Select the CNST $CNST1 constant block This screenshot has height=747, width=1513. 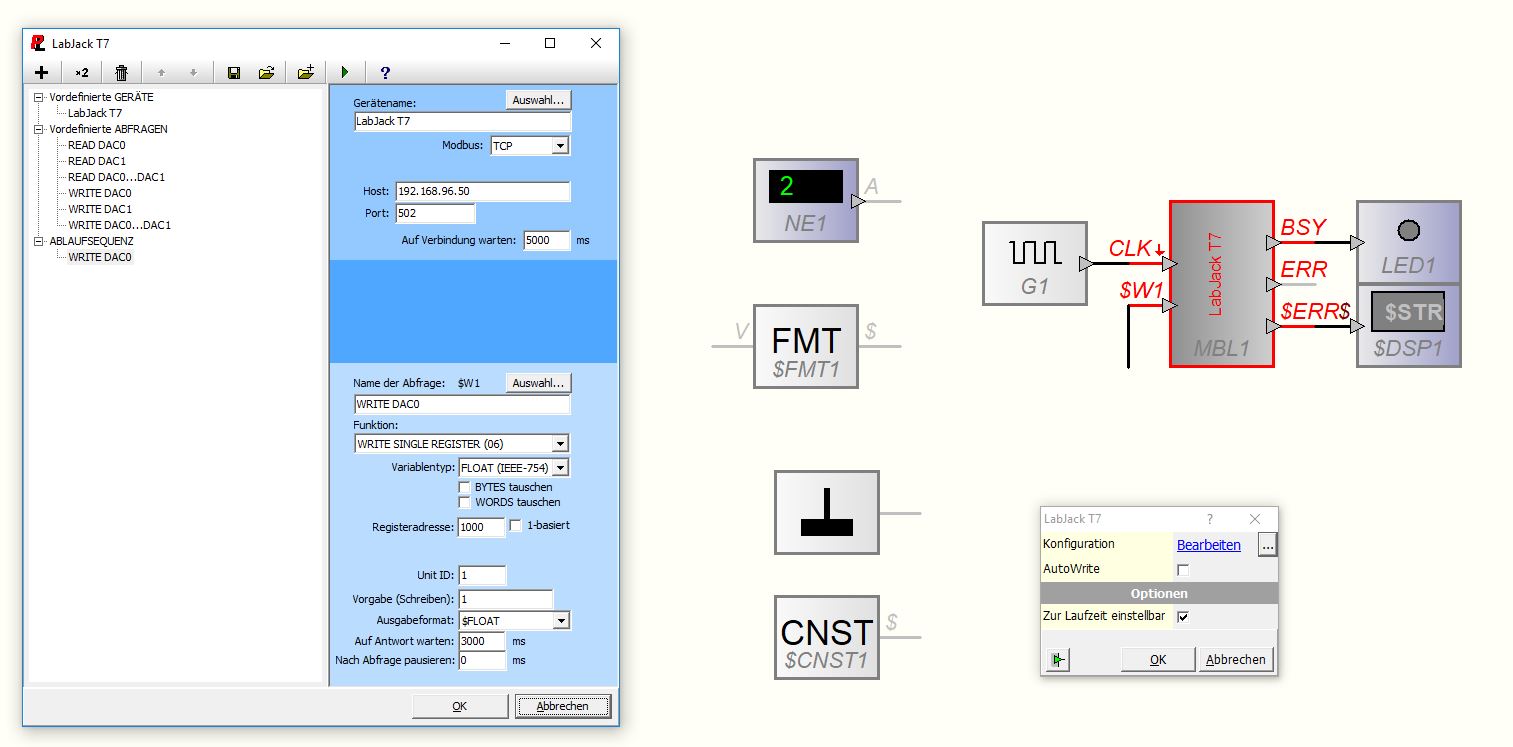(827, 637)
